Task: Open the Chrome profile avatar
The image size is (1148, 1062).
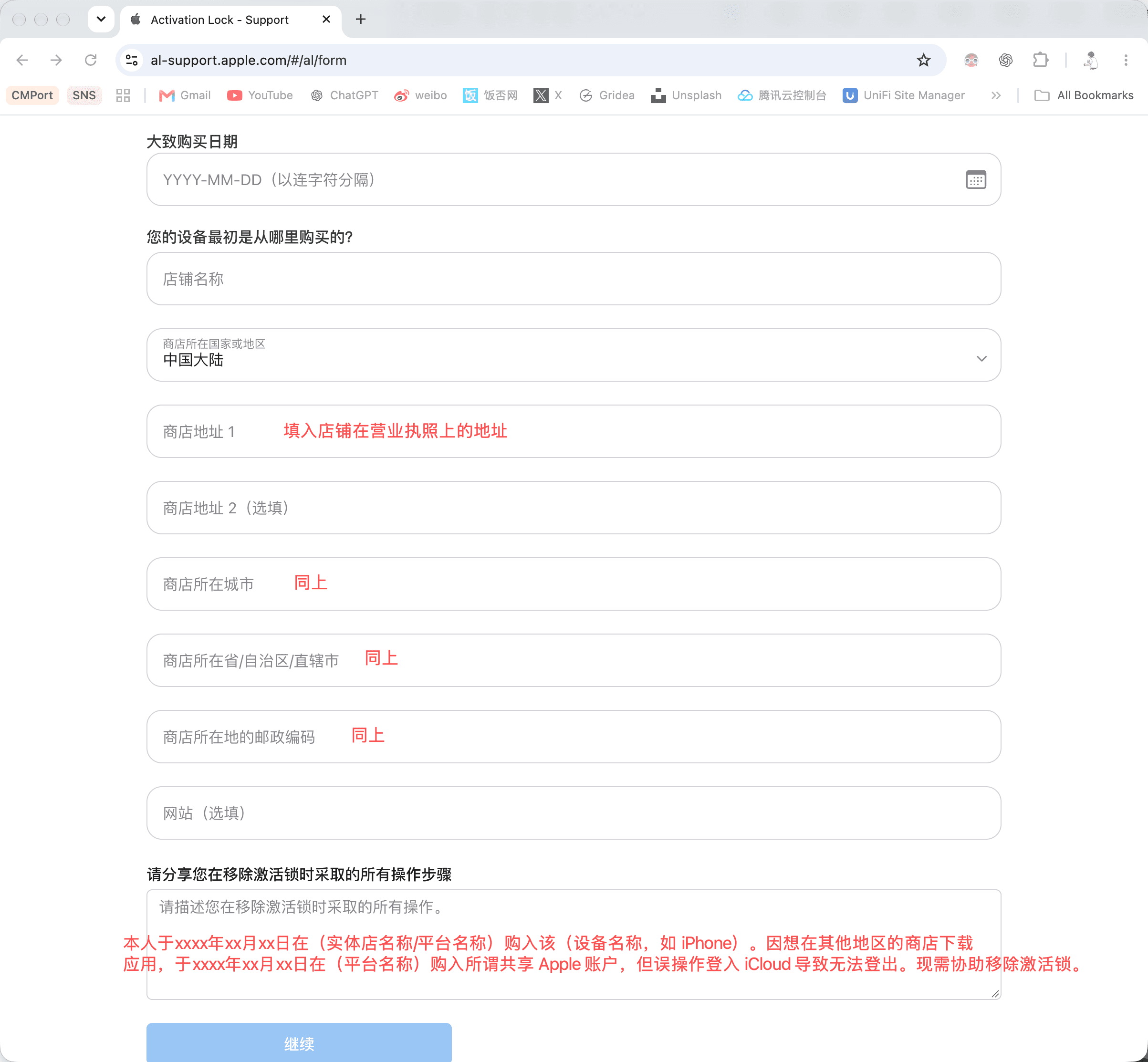Action: pyautogui.click(x=1091, y=60)
